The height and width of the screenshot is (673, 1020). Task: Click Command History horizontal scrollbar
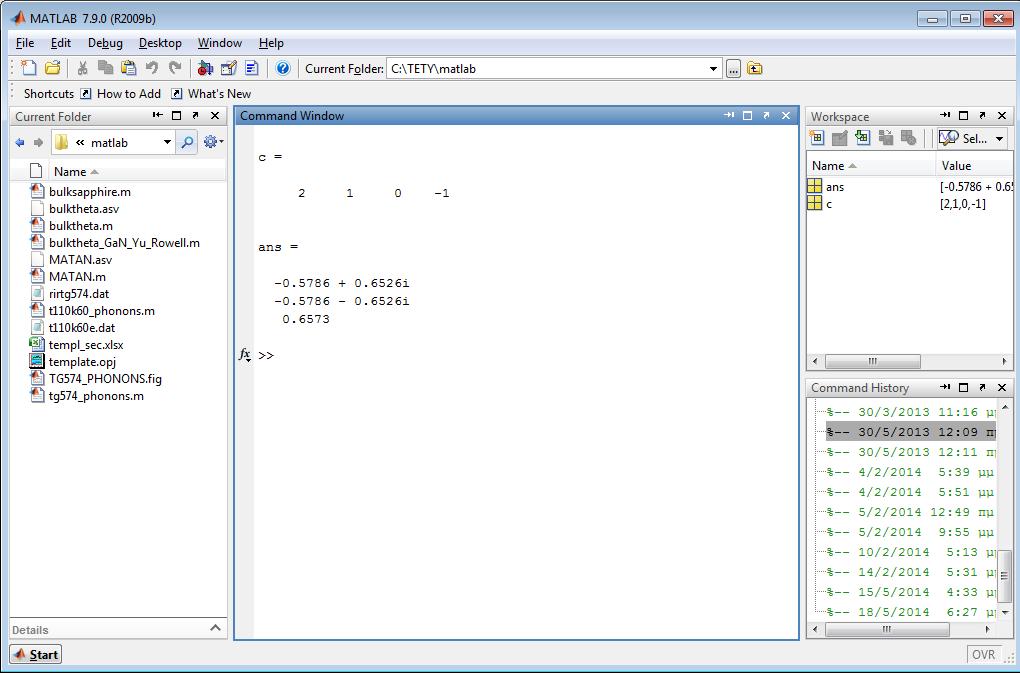[x=887, y=629]
